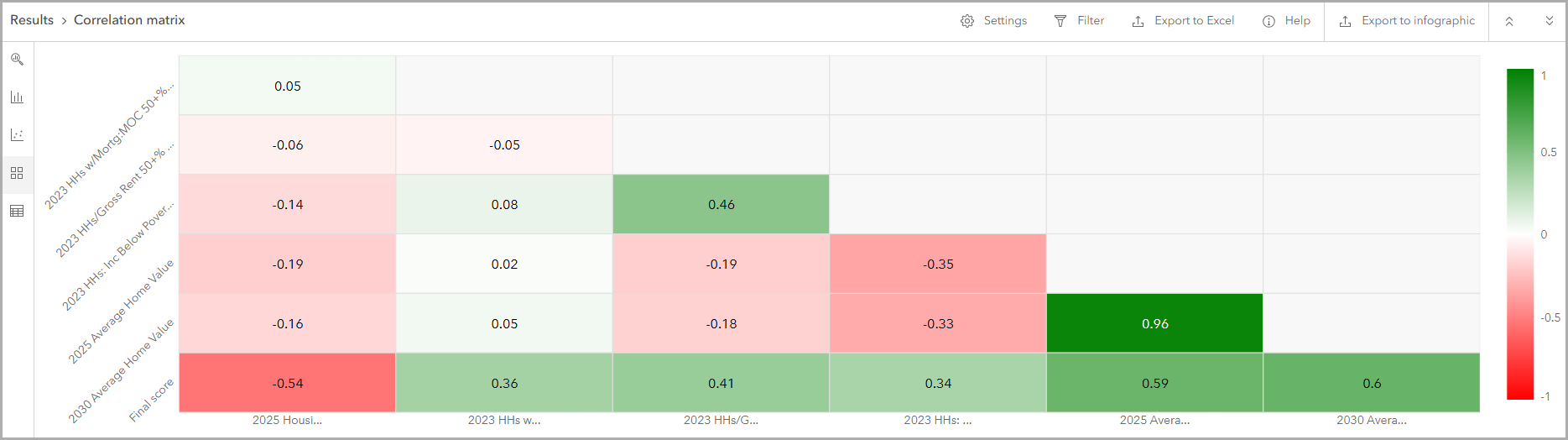Image resolution: width=1568 pixels, height=440 pixels.
Task: Click the 0.6 cell in Final score row
Action: [1372, 383]
